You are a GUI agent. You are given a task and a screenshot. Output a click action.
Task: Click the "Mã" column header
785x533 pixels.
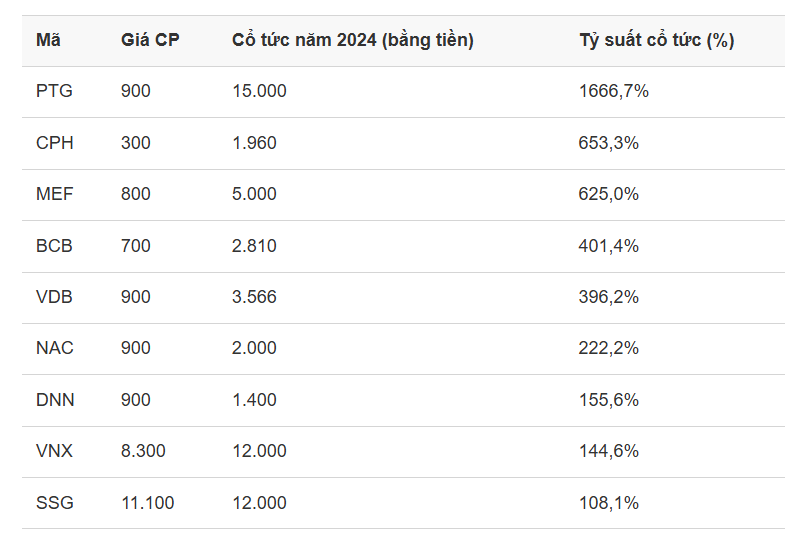48,41
